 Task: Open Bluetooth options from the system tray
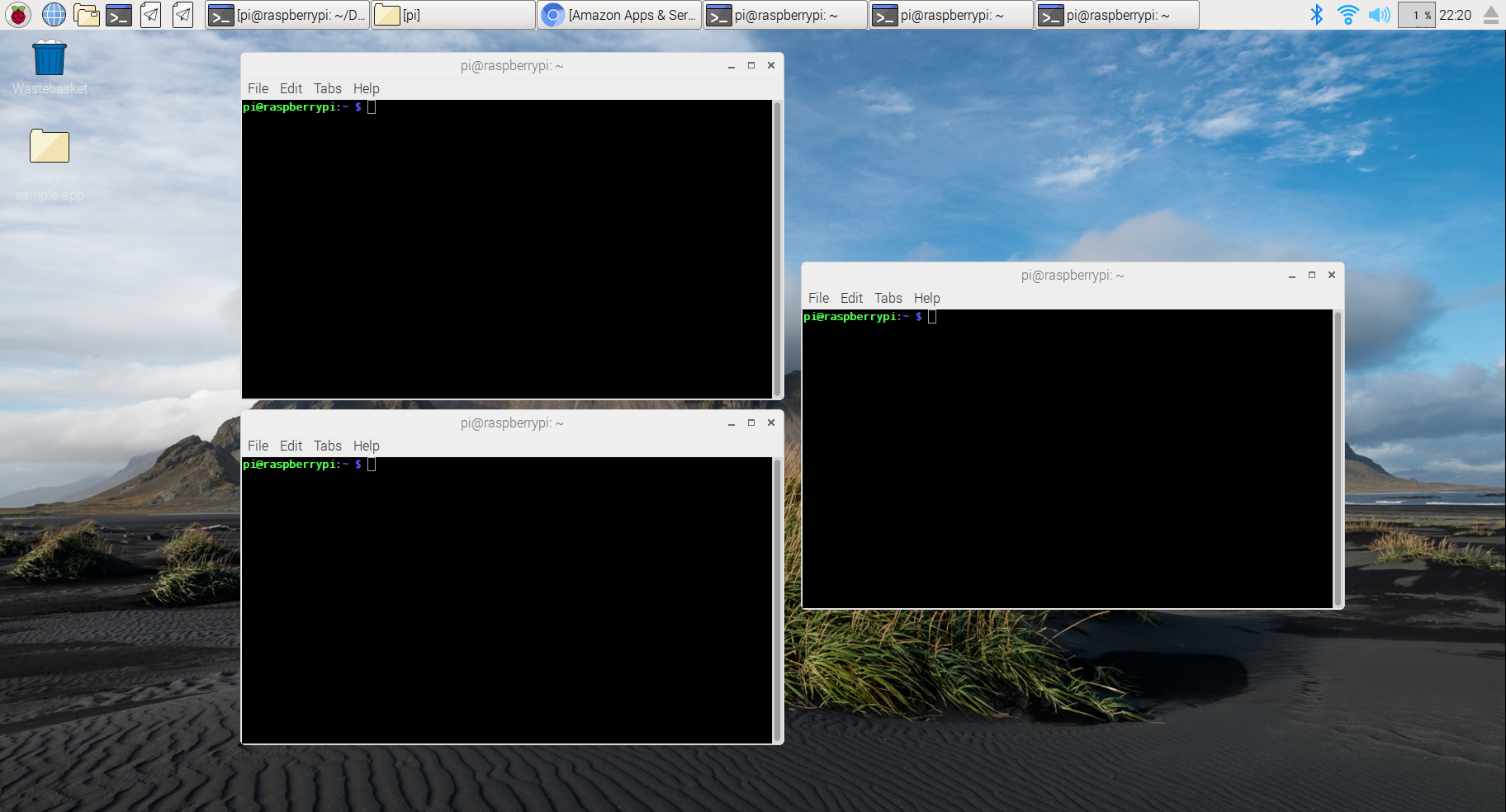1317,14
